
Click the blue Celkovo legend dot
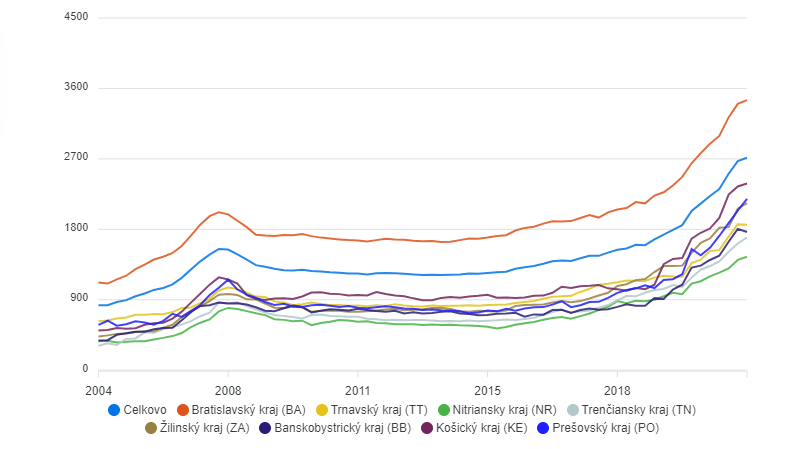tap(114, 410)
